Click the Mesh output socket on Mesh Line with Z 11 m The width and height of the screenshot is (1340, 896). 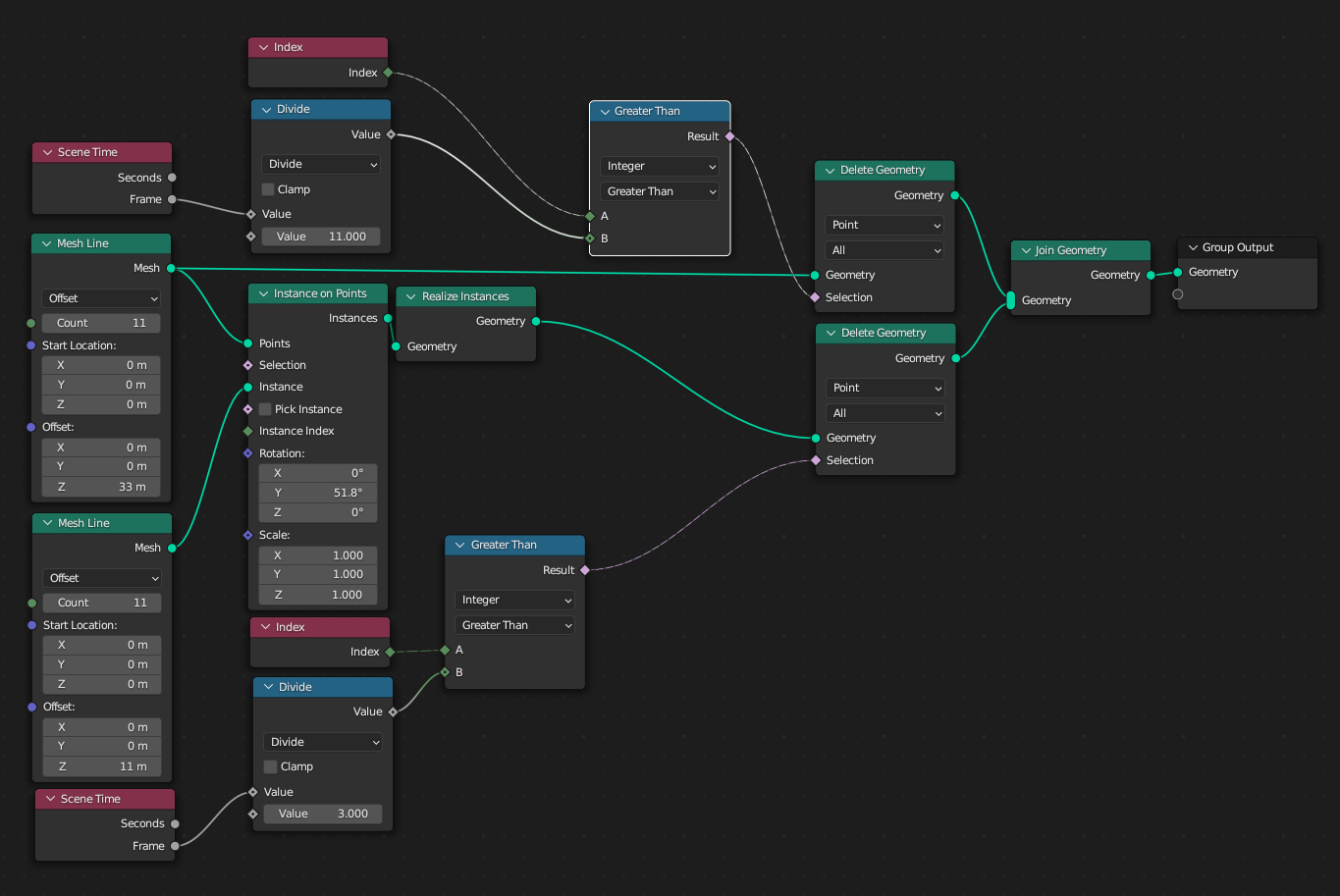172,548
